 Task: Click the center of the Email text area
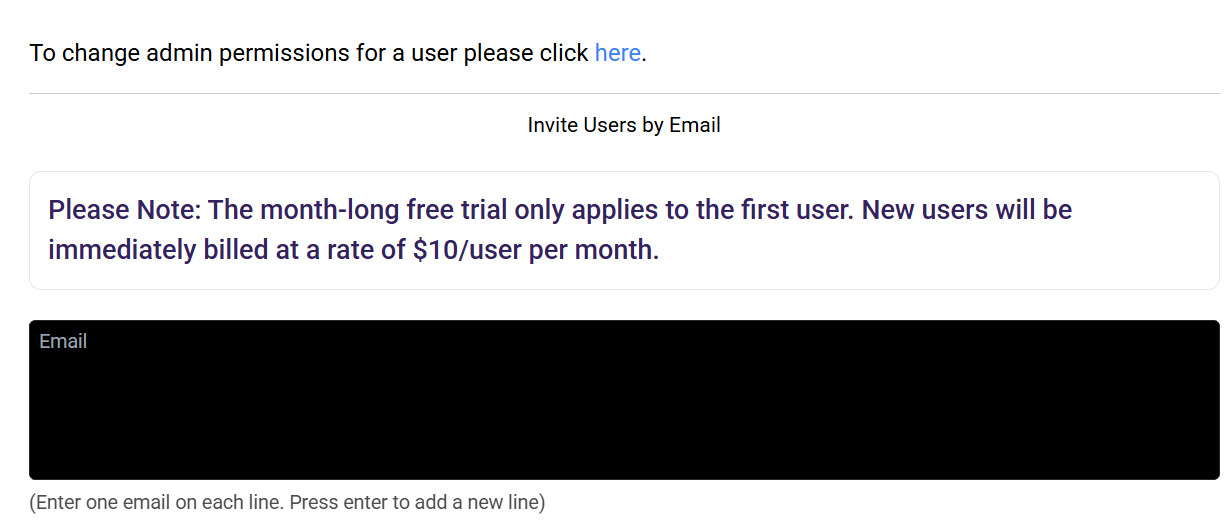tap(624, 400)
